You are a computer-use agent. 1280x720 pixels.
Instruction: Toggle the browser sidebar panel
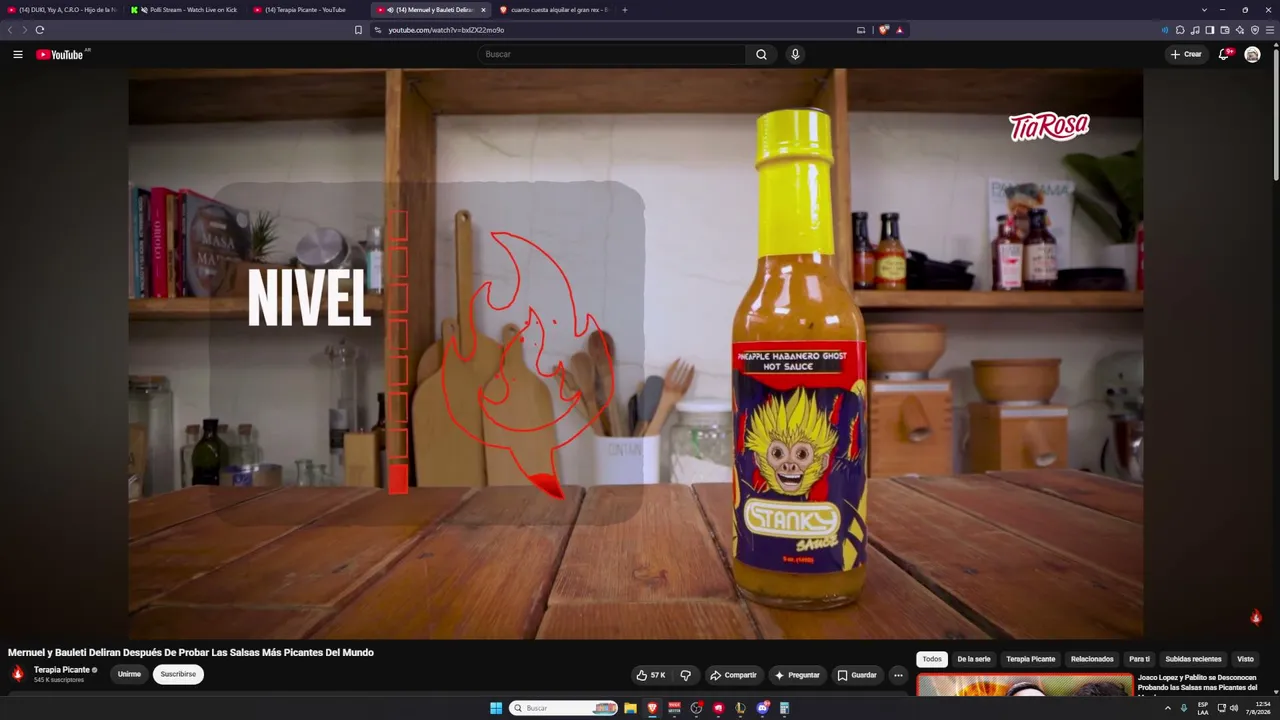pyautogui.click(x=1210, y=30)
